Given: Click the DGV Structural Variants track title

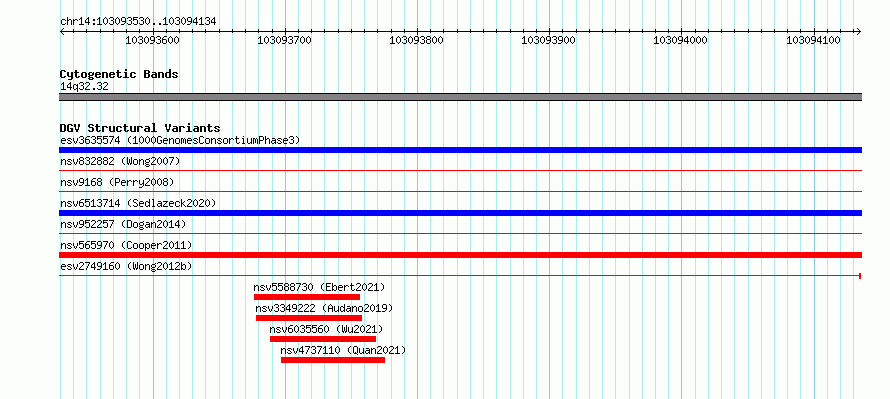Looking at the screenshot, I should 140,128.
